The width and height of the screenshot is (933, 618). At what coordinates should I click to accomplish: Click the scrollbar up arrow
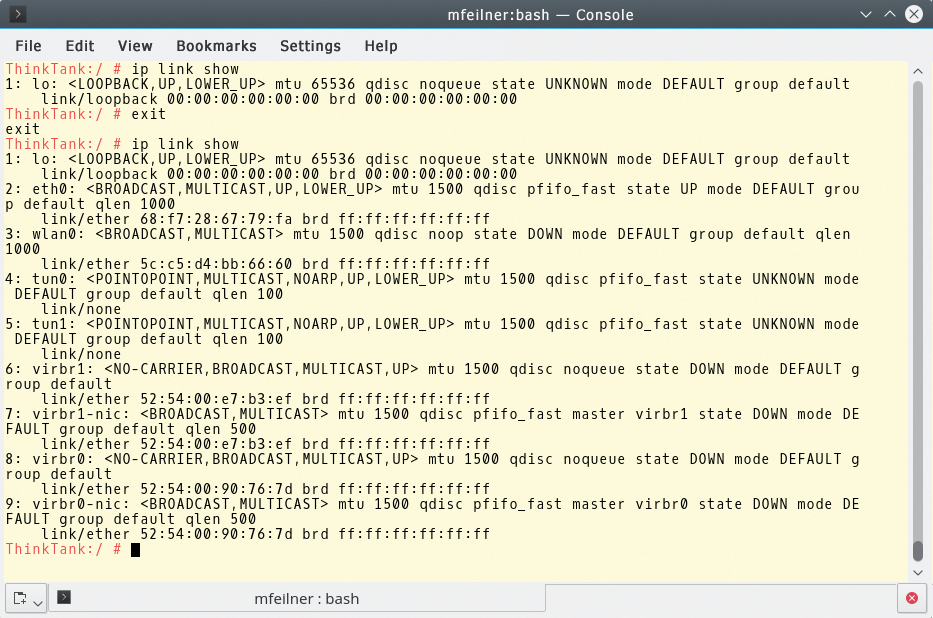[917, 70]
